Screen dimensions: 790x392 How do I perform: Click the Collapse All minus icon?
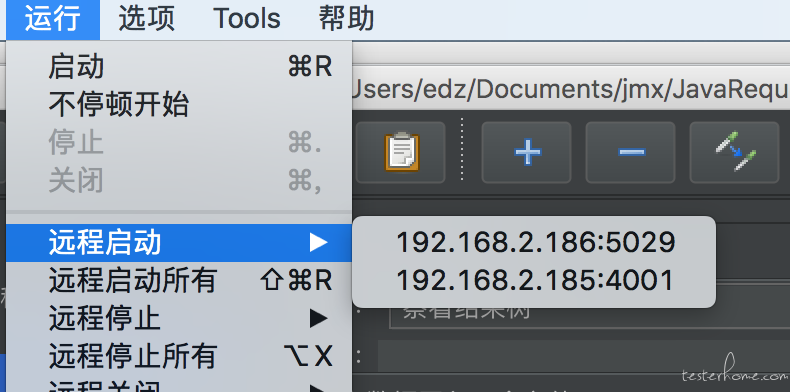point(631,152)
